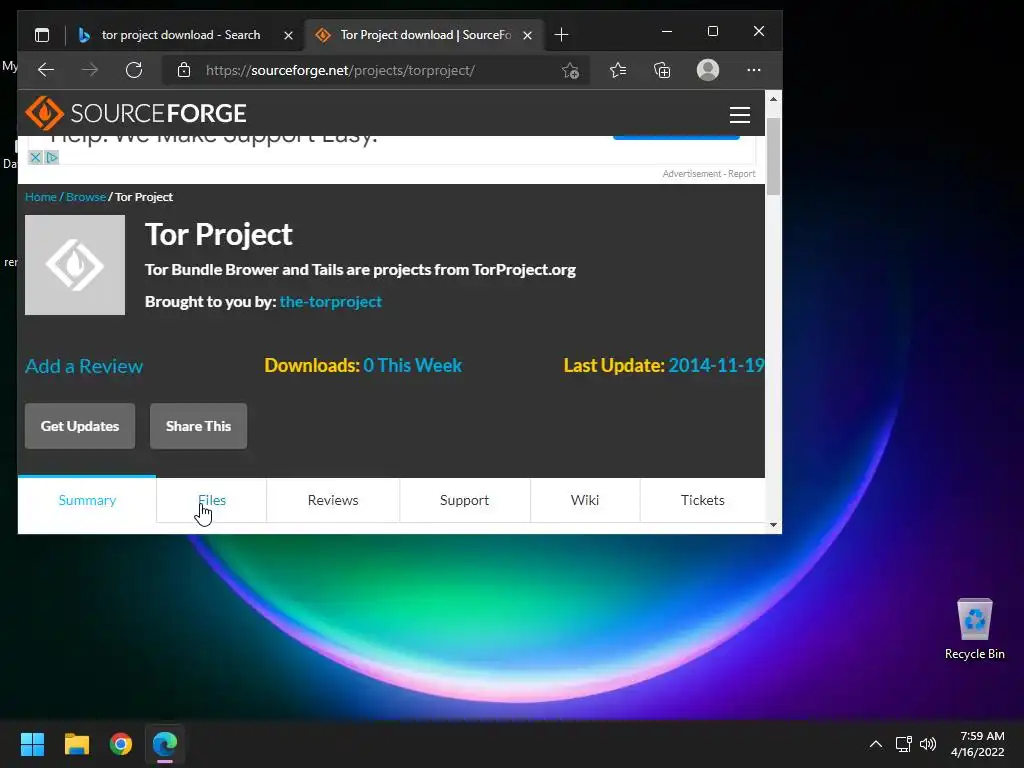The image size is (1024, 768).
Task: Click the Microsoft Edge taskbar icon
Action: 165,744
